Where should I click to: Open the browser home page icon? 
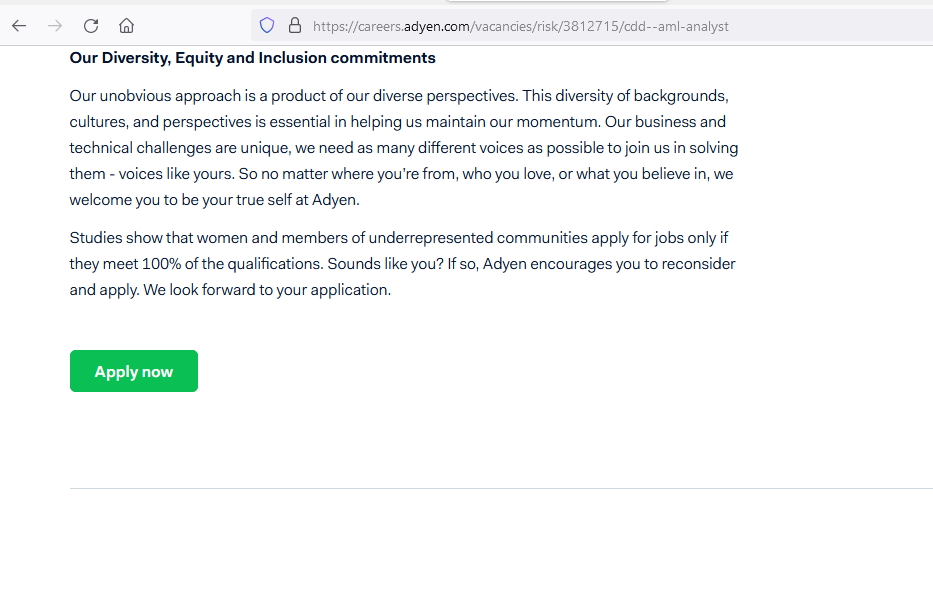point(126,26)
